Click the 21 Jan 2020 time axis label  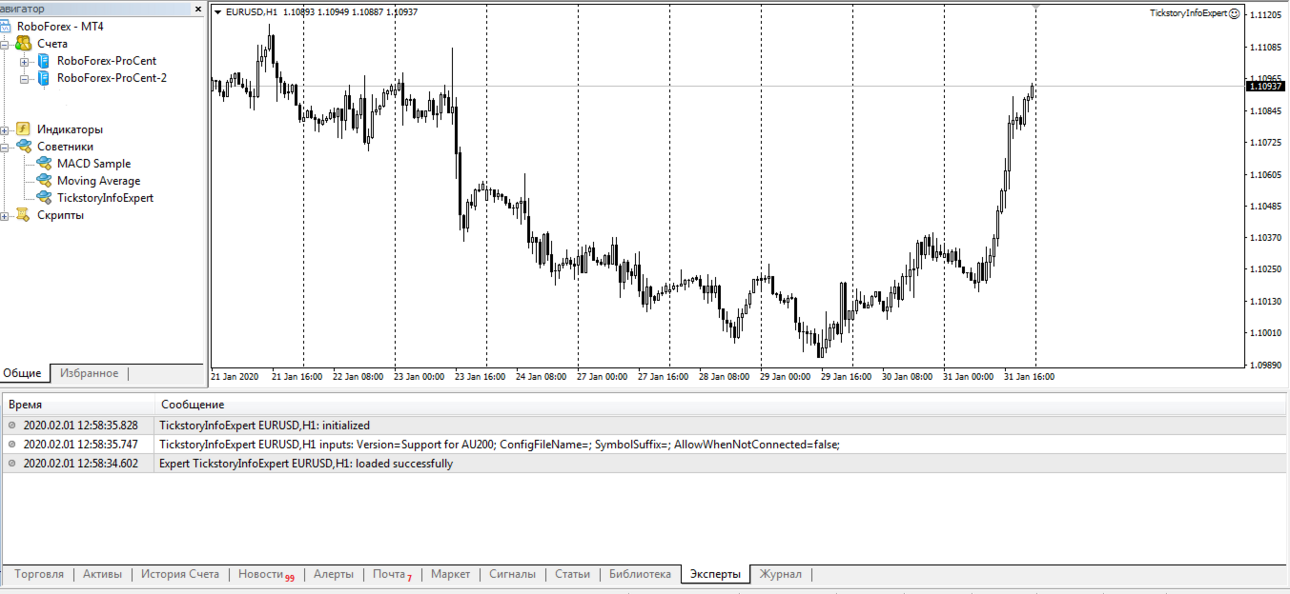coord(235,377)
